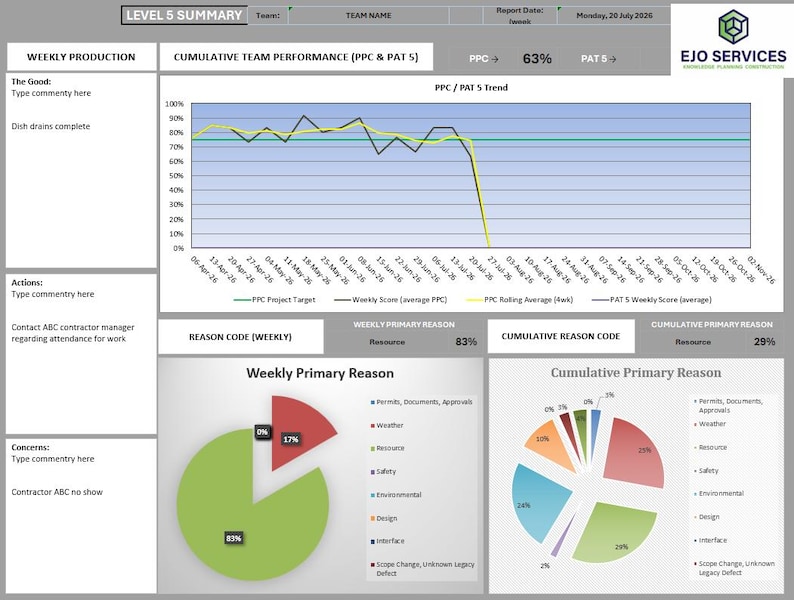The image size is (794, 600).
Task: Click 'Weather' in the cumulative pie legend
Action: (x=709, y=424)
